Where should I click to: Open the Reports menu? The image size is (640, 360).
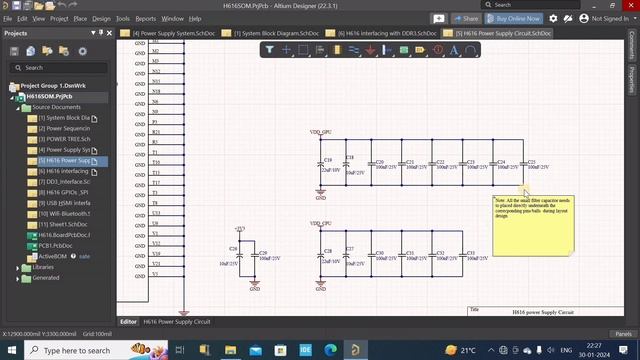[146, 19]
